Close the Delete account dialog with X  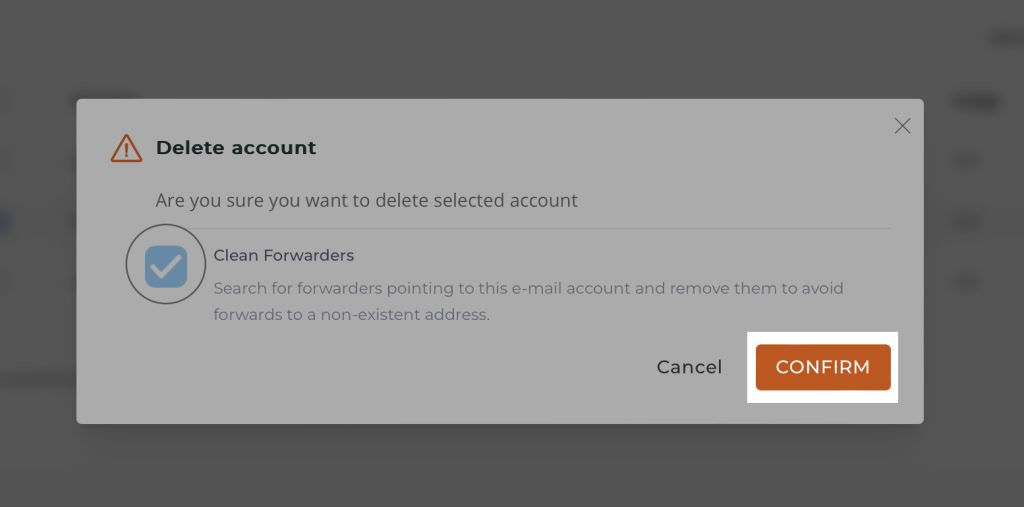point(902,126)
